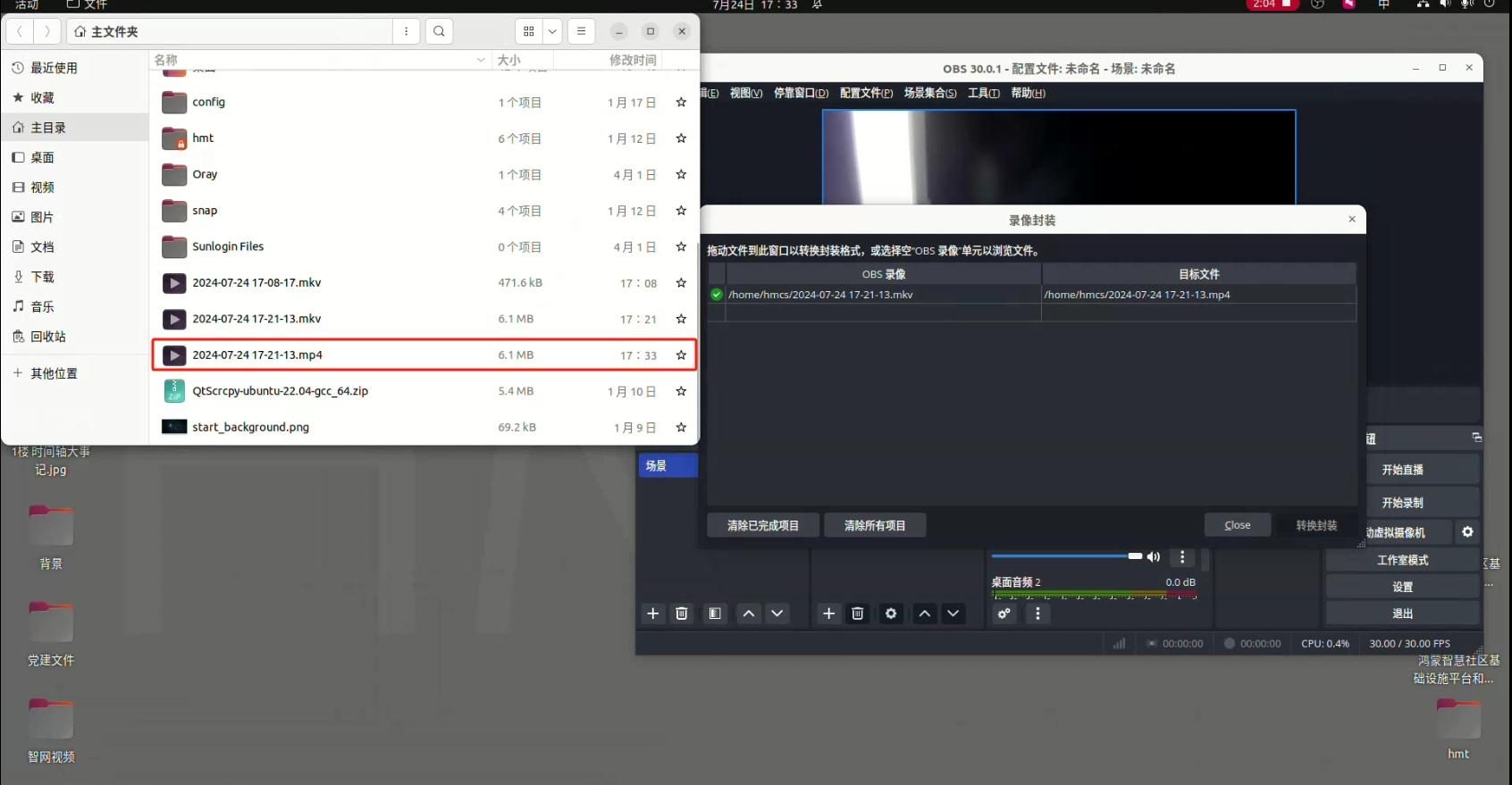Star the config folder
The width and height of the screenshot is (1512, 785).
point(681,103)
